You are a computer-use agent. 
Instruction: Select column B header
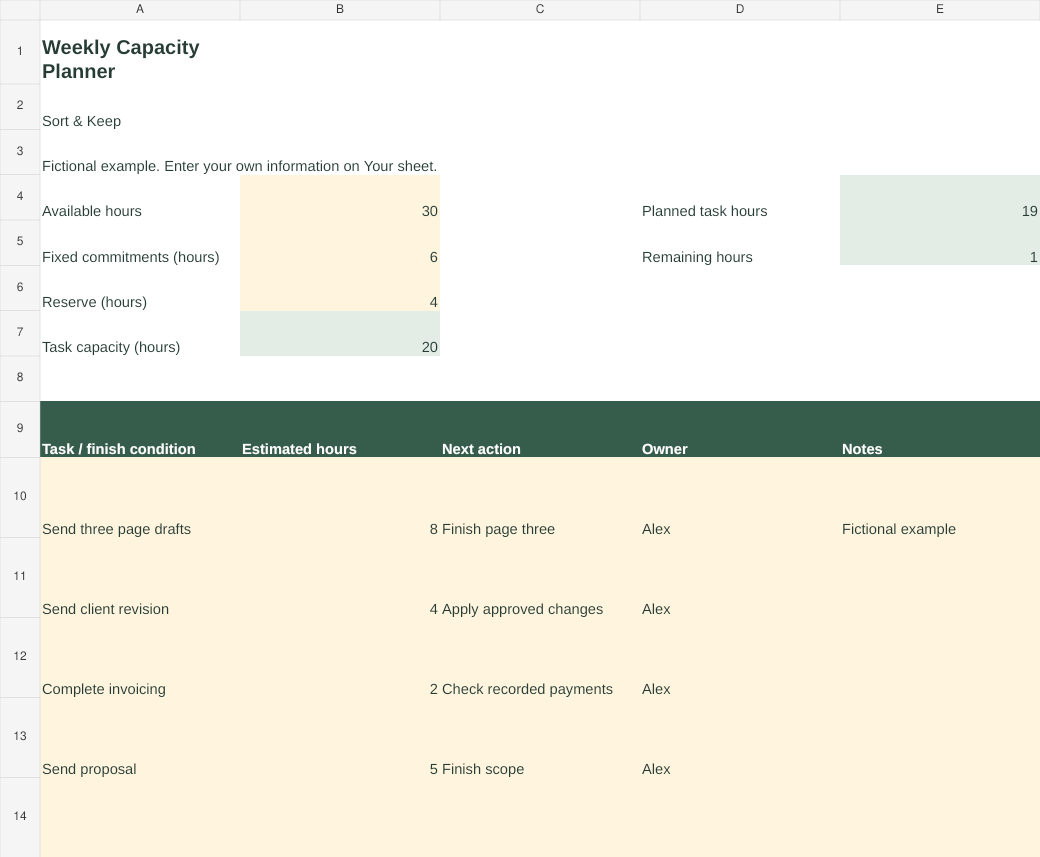pos(340,9)
